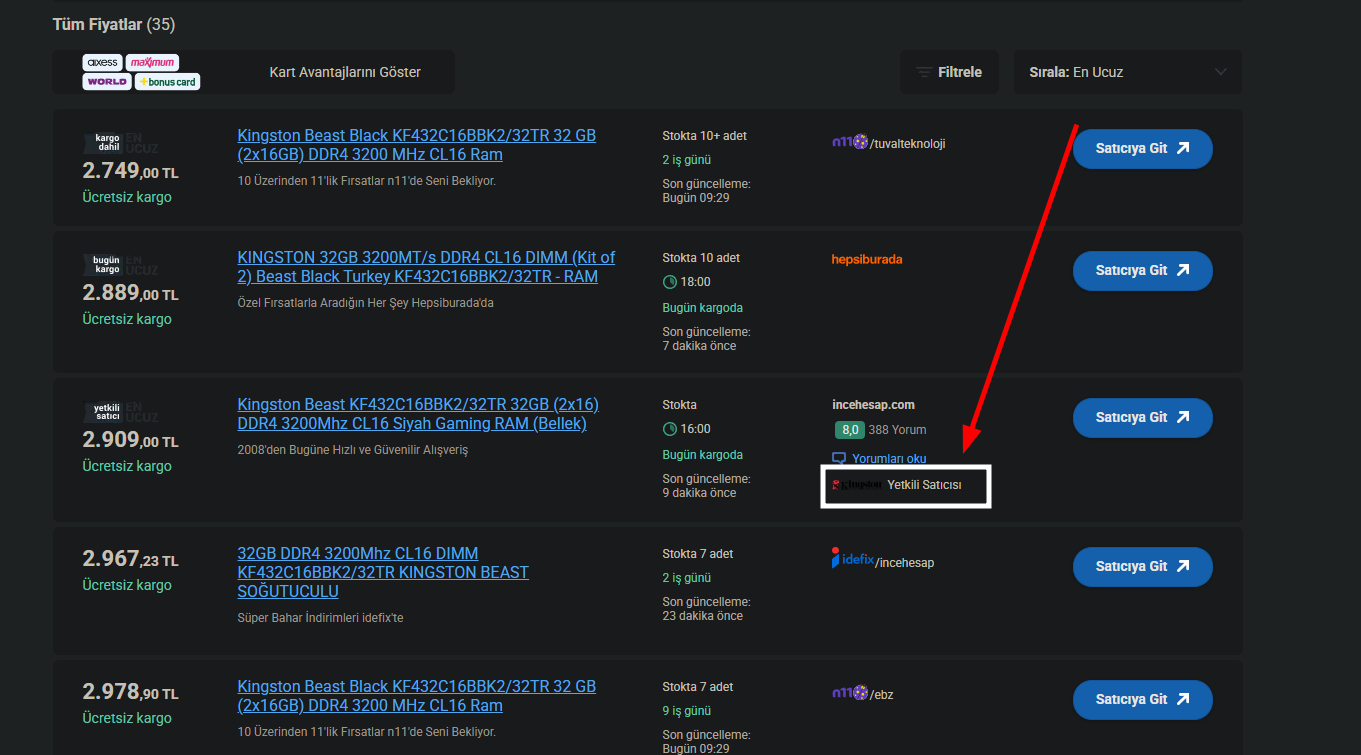Click the bugün kargo badge
Screen dimensions: 1361x755
[107, 264]
